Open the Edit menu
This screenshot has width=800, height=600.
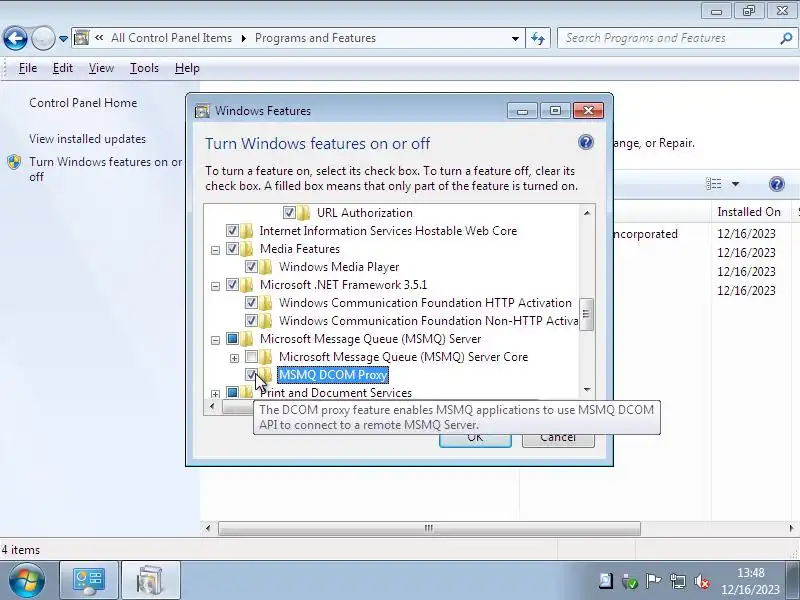(x=63, y=68)
